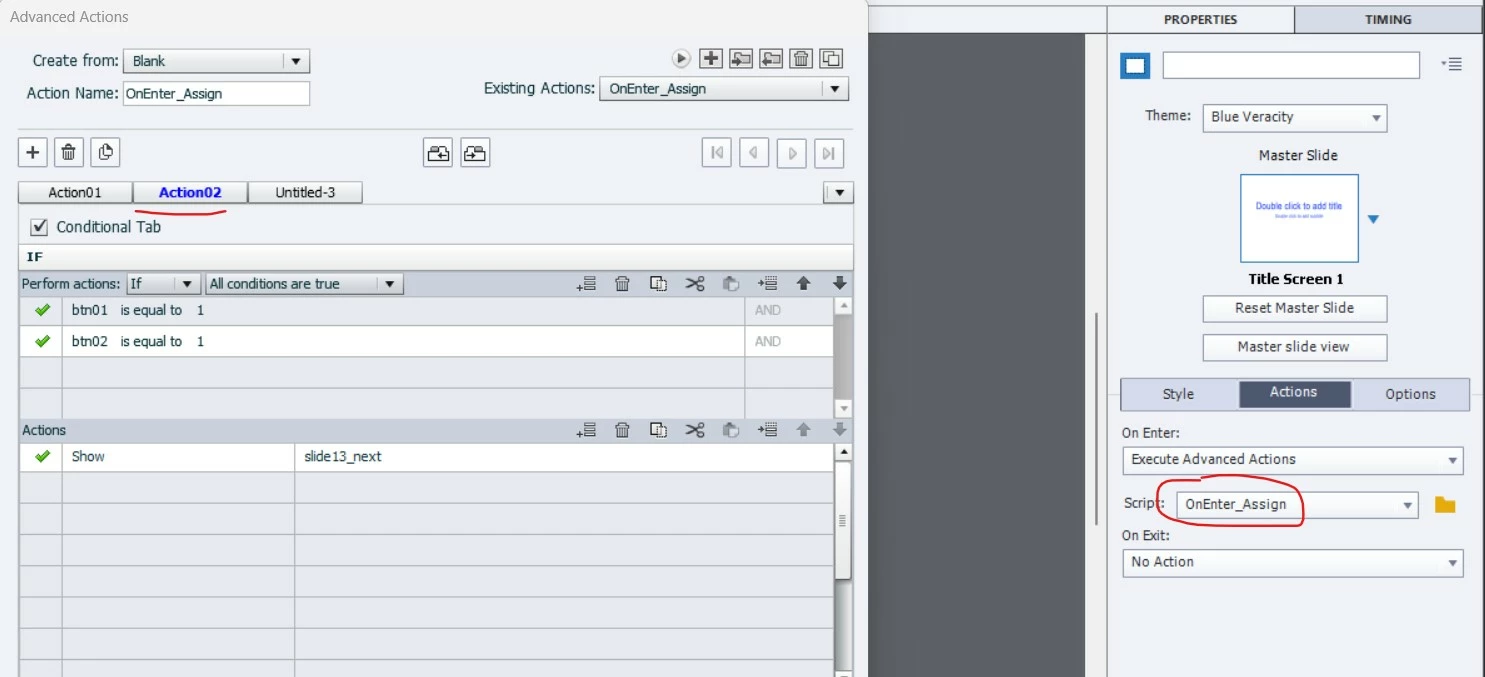Copy selected action in Actions toolbar

[x=658, y=430]
